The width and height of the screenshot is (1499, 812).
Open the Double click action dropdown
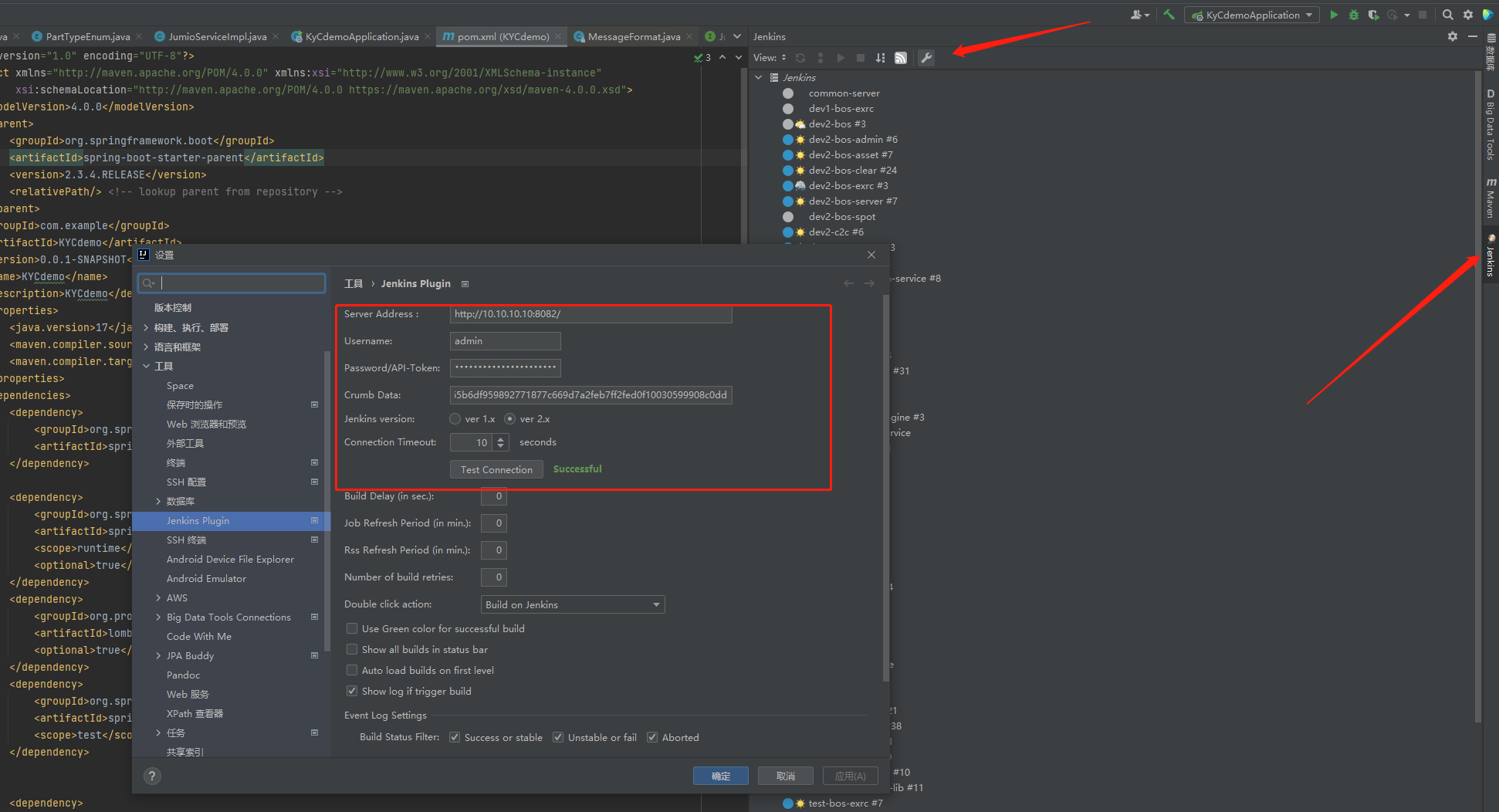pyautogui.click(x=572, y=605)
